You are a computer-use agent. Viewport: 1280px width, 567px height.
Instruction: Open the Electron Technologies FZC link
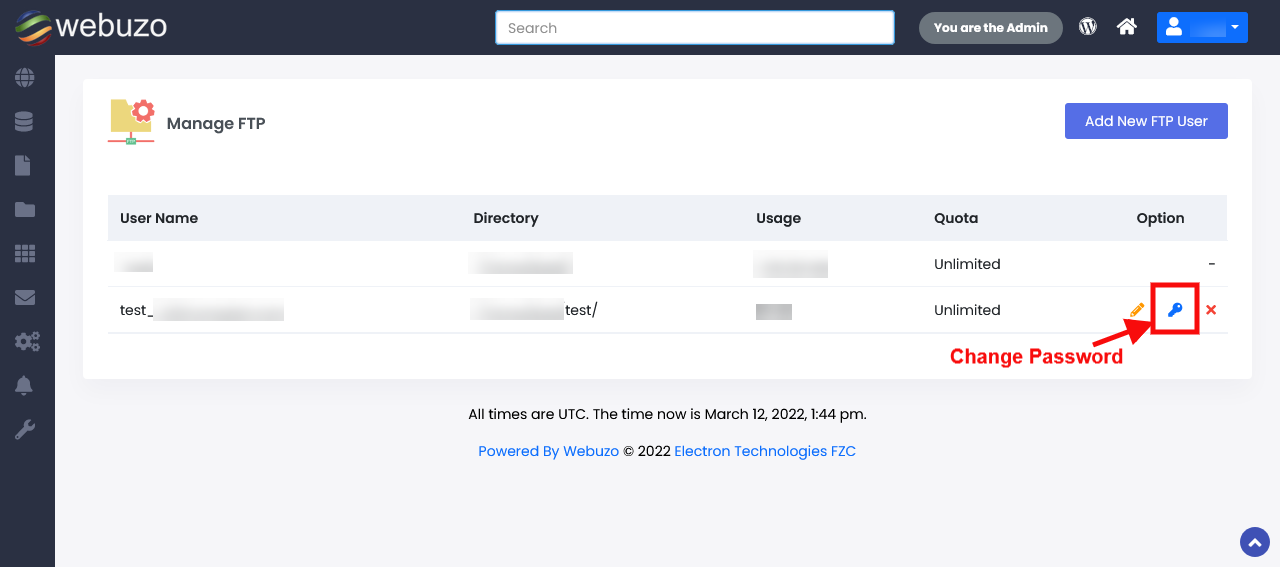coord(765,451)
